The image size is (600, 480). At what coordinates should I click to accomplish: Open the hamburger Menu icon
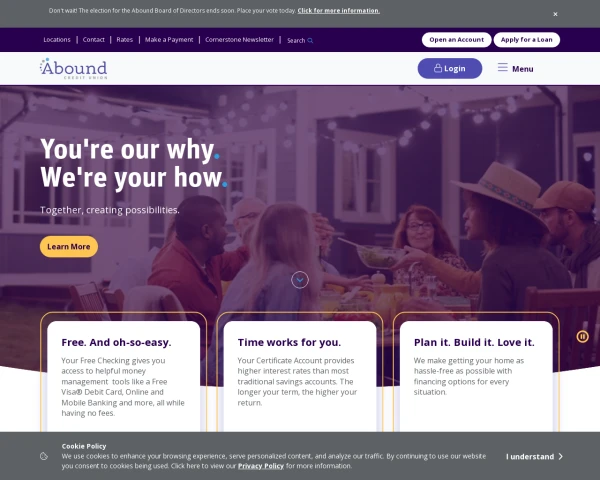coord(502,68)
